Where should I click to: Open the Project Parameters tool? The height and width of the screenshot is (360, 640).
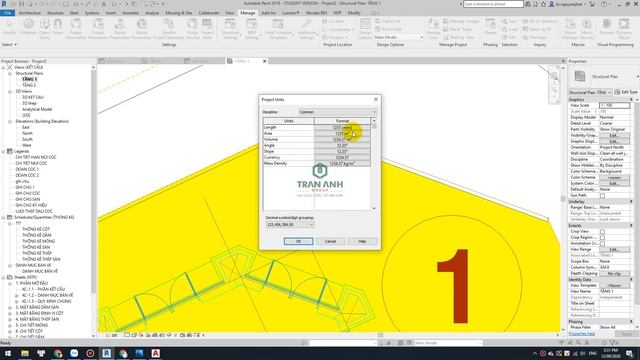pyautogui.click(x=98, y=28)
